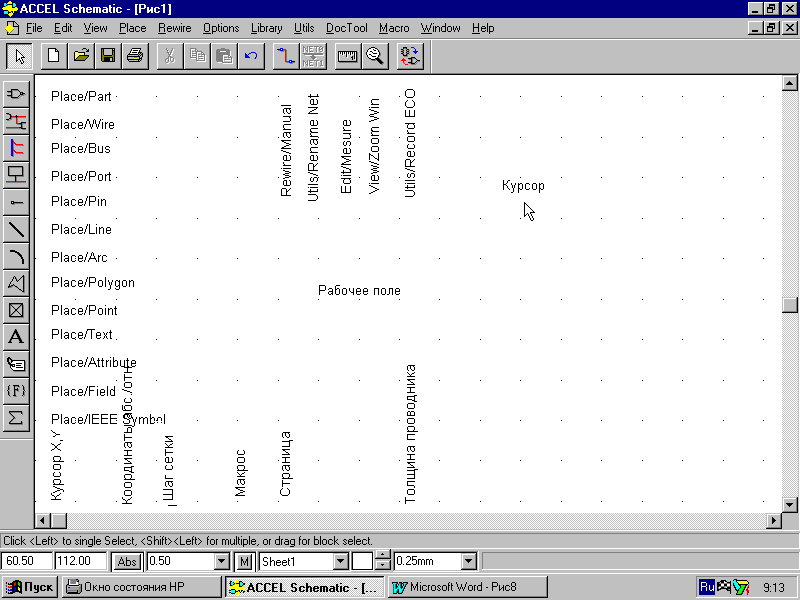This screenshot has width=800, height=600.
Task: Click the X coordinate field 60.50
Action: pos(27,561)
